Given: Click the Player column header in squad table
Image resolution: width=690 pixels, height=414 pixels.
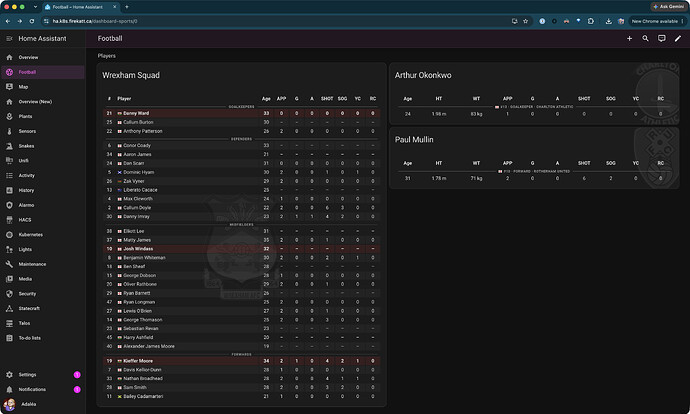Looking at the screenshot, I should point(124,99).
